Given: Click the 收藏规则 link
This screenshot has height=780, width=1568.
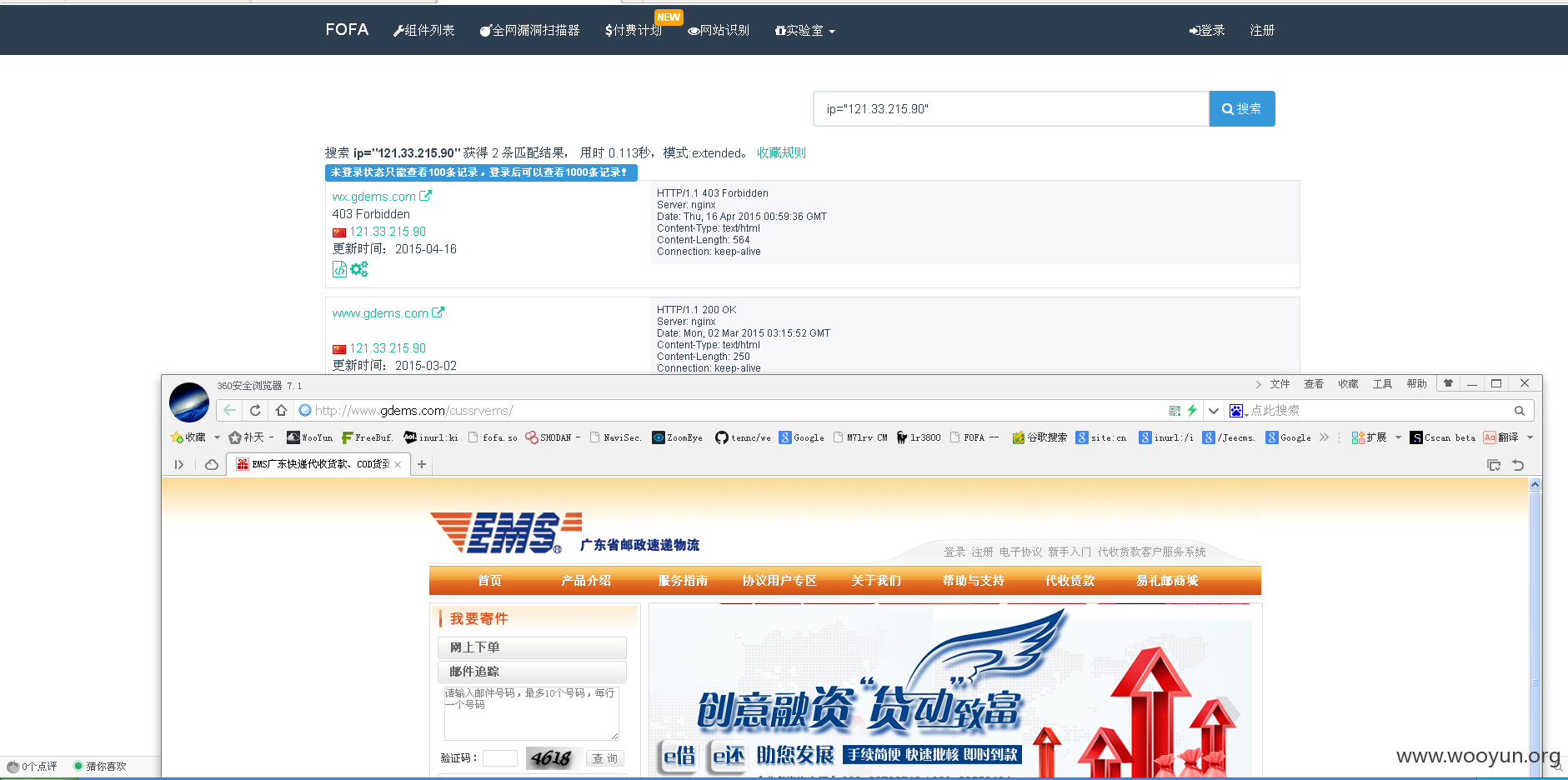Looking at the screenshot, I should (x=781, y=152).
